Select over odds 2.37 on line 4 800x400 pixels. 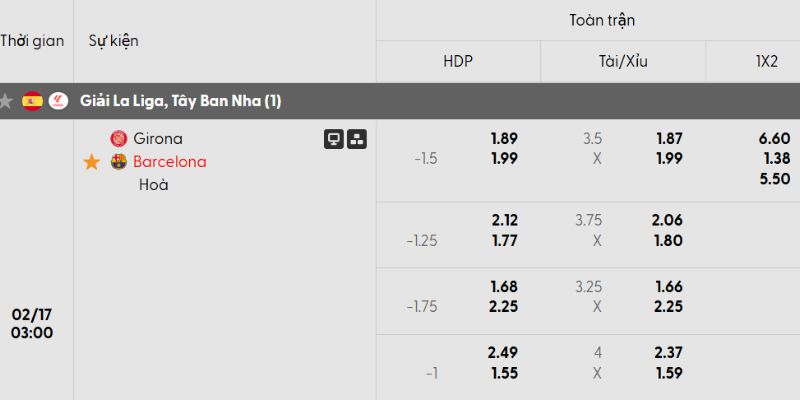pyautogui.click(x=667, y=351)
